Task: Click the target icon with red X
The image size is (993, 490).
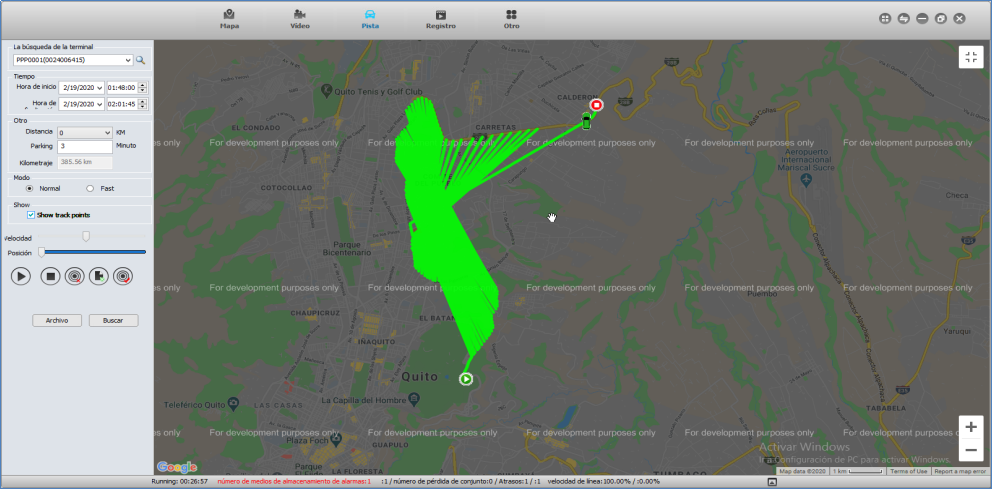Action: (x=75, y=276)
